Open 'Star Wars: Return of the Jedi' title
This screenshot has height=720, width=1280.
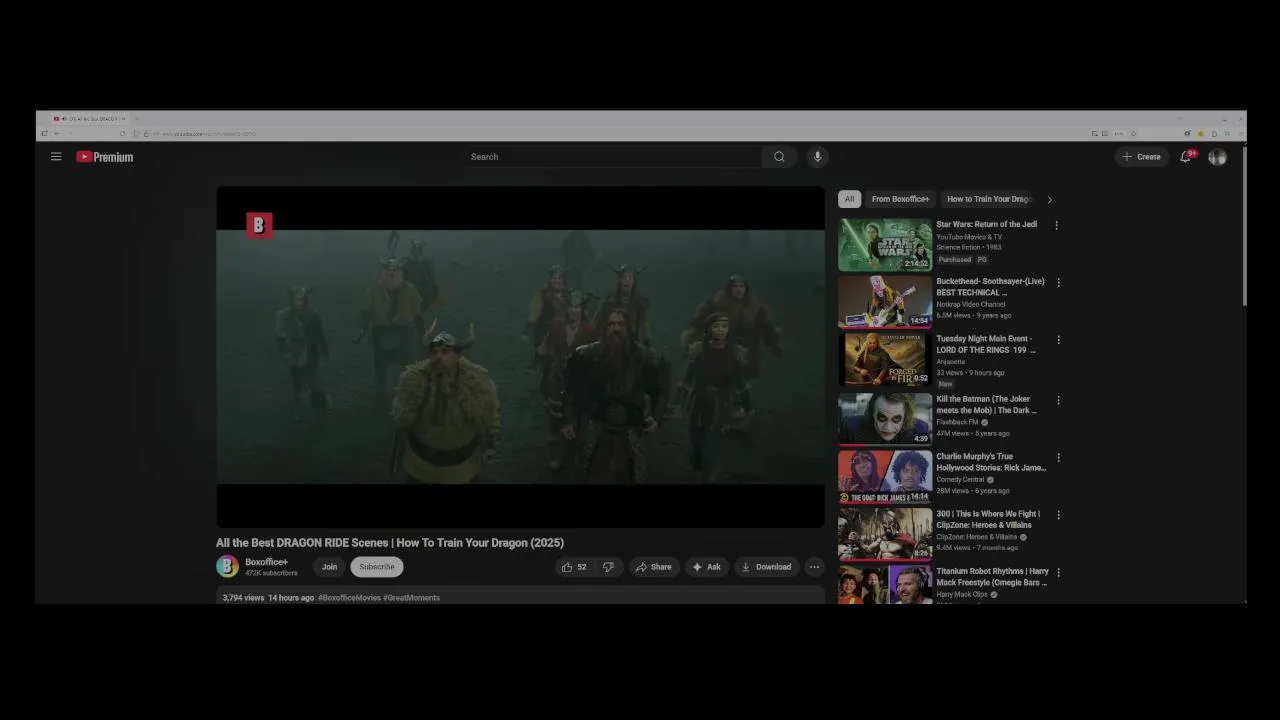[x=986, y=225]
